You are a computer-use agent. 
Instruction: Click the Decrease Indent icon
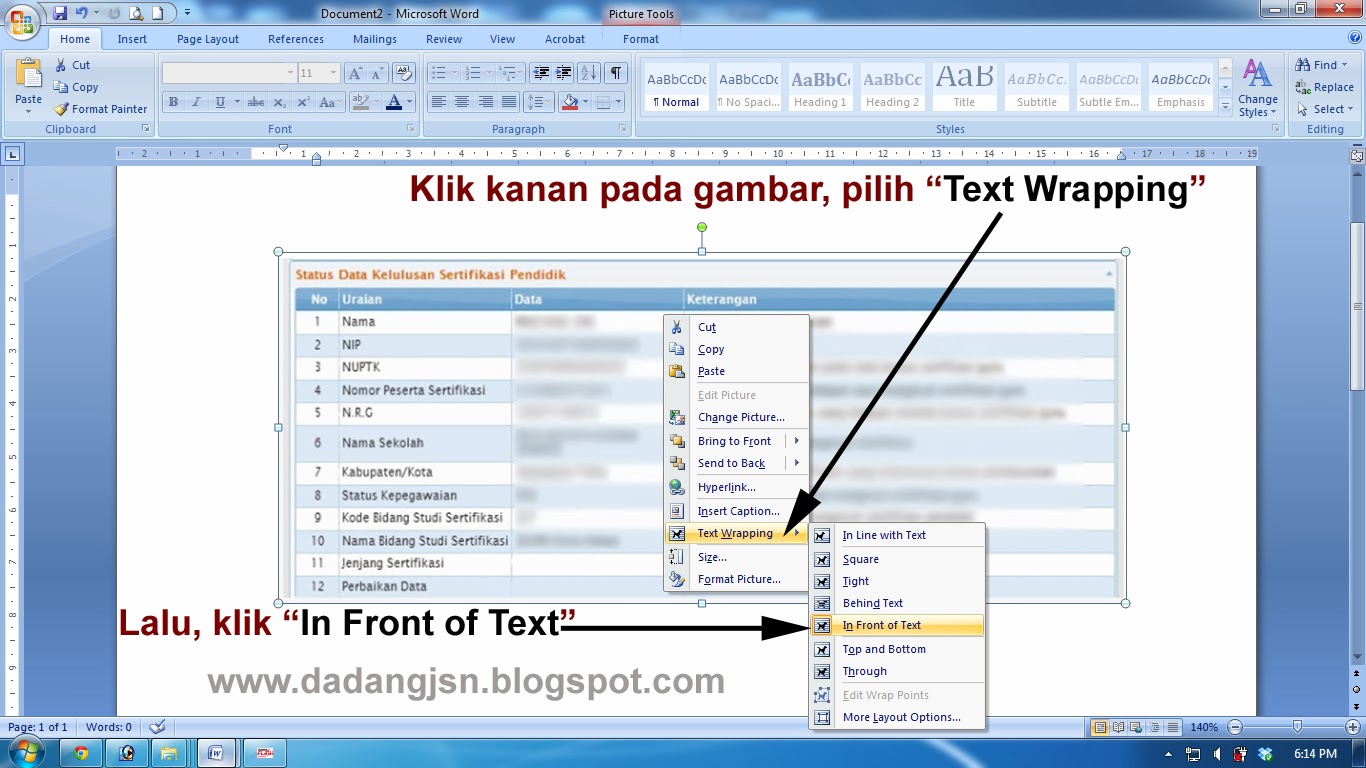tap(541, 73)
